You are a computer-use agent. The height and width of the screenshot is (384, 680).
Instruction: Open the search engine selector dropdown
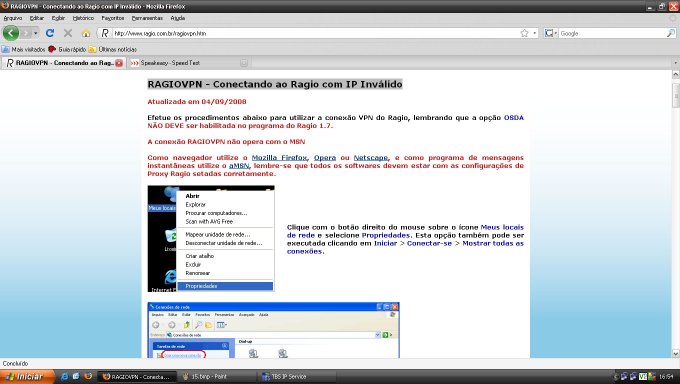(551, 33)
